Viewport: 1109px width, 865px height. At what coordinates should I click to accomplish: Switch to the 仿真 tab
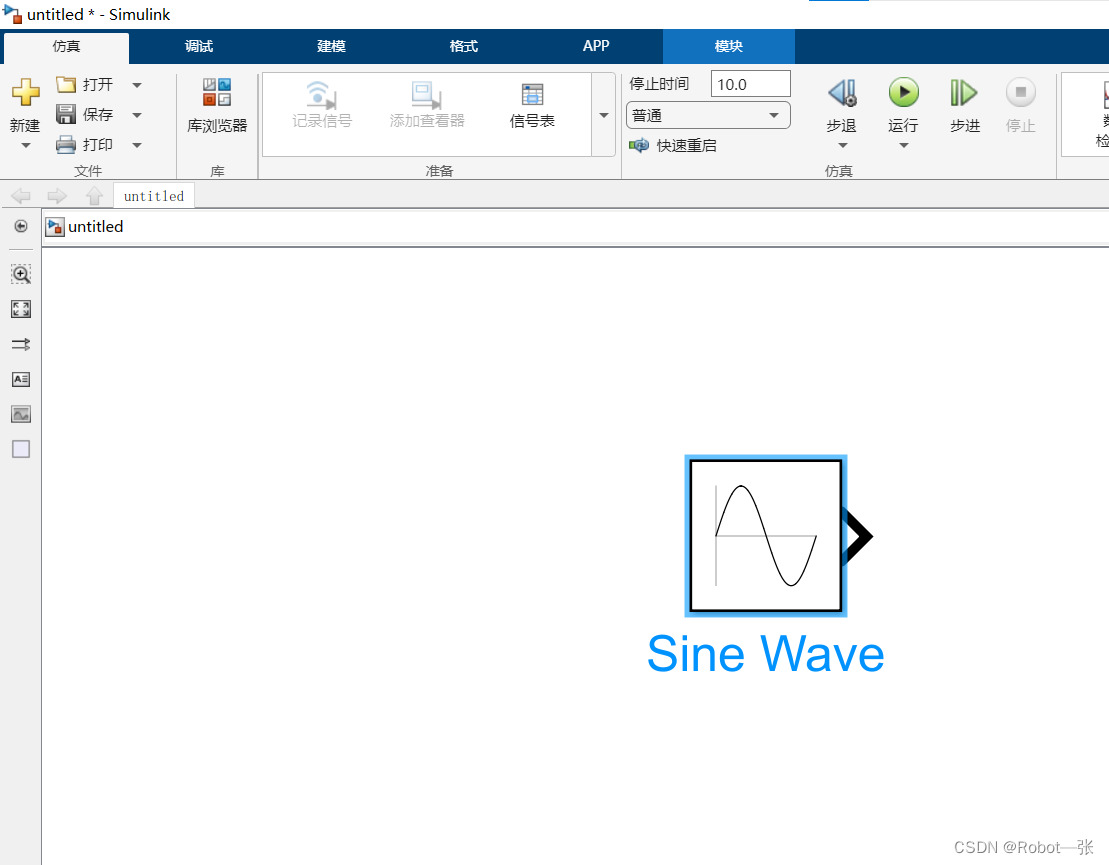(x=66, y=47)
